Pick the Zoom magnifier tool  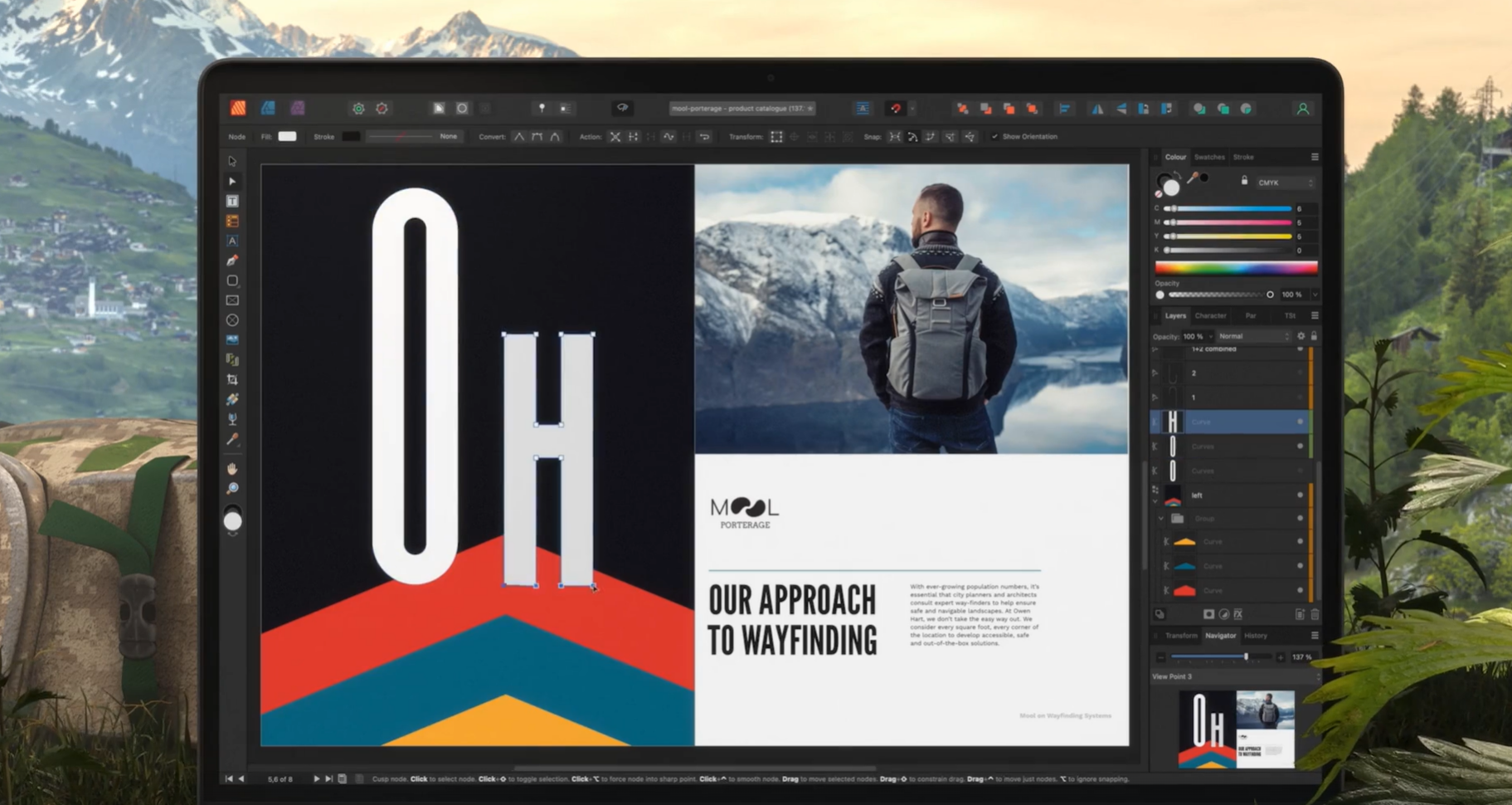(x=233, y=488)
